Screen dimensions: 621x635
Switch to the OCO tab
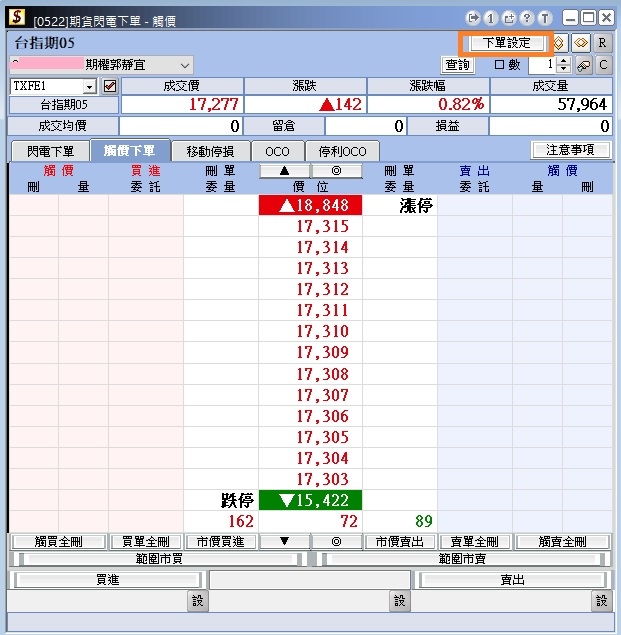point(277,151)
